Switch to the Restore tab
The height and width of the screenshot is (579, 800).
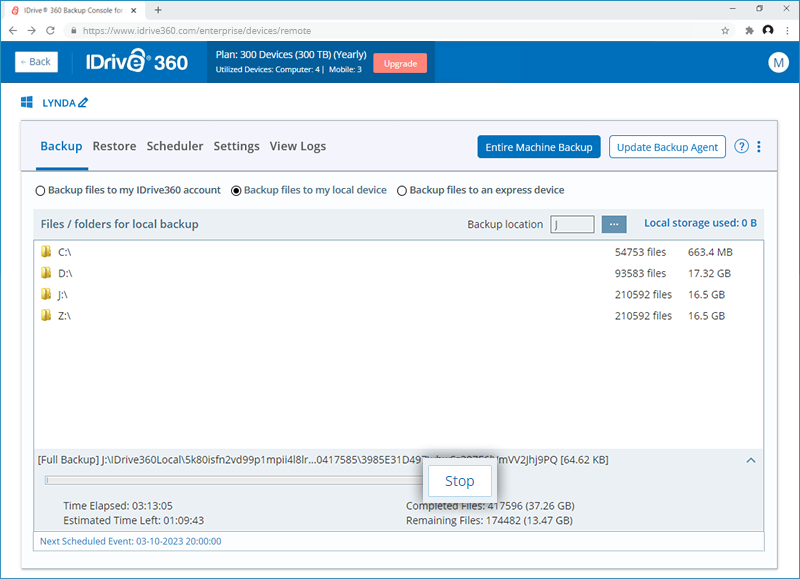coord(114,146)
